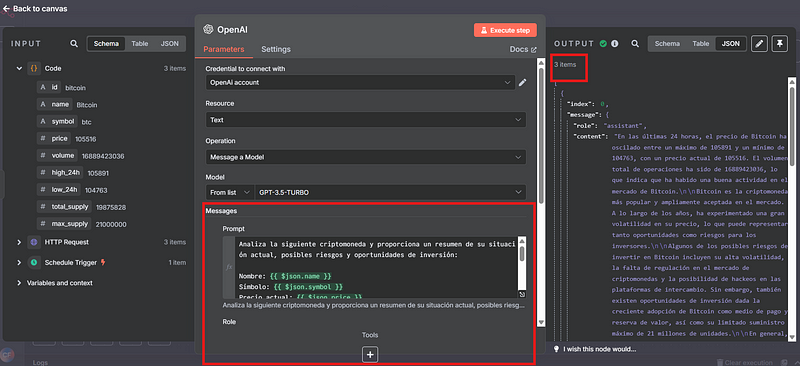Click the lightbulb feedback icon

pos(556,349)
